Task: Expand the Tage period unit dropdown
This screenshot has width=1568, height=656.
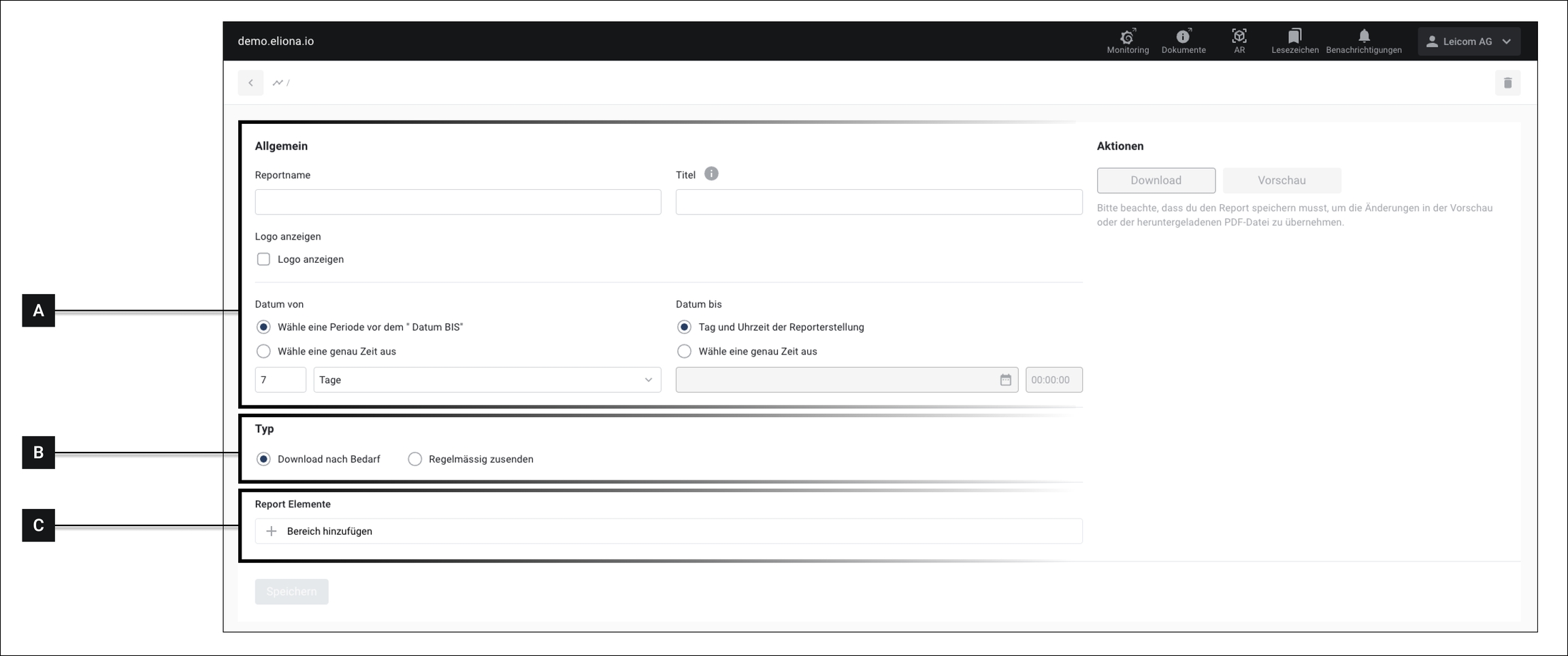Action: 487,380
